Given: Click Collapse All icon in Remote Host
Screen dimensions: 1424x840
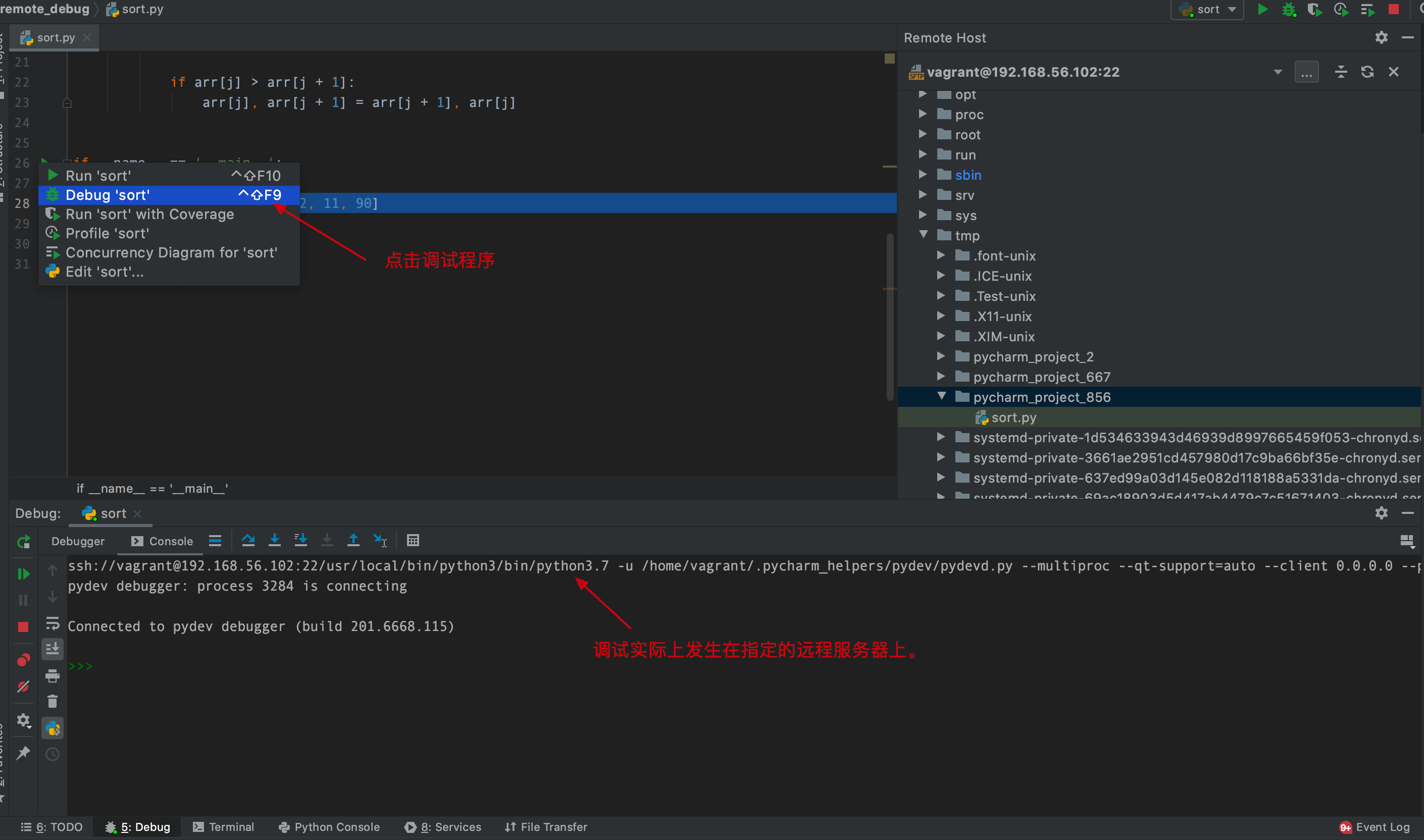Looking at the screenshot, I should click(x=1340, y=72).
